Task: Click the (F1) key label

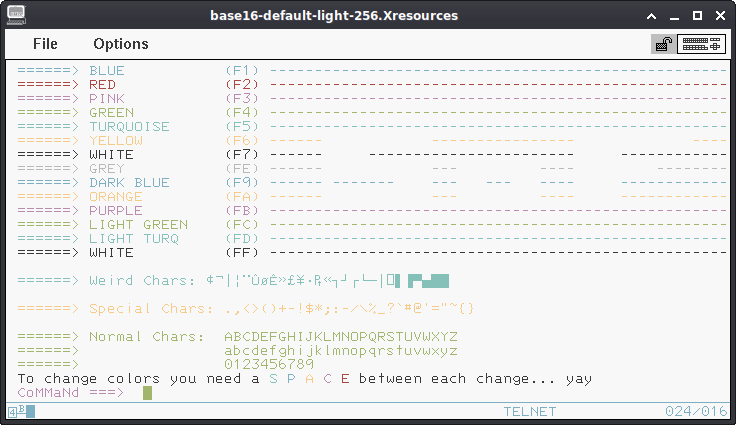Action: [x=242, y=70]
